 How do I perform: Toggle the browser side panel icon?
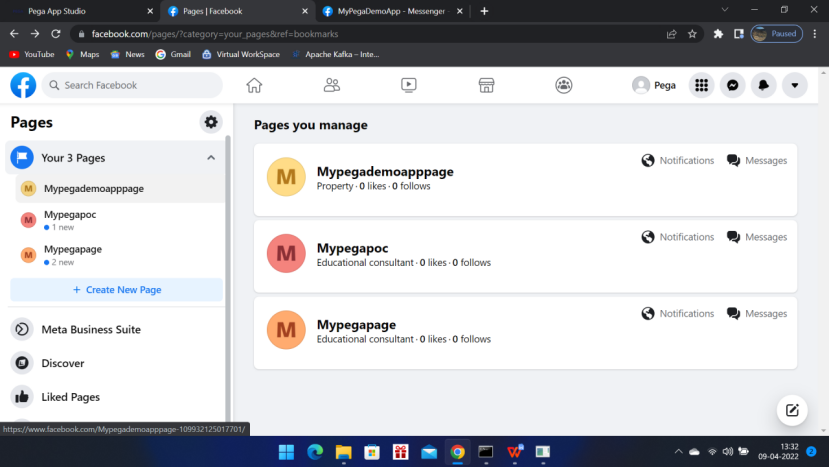pos(739,34)
